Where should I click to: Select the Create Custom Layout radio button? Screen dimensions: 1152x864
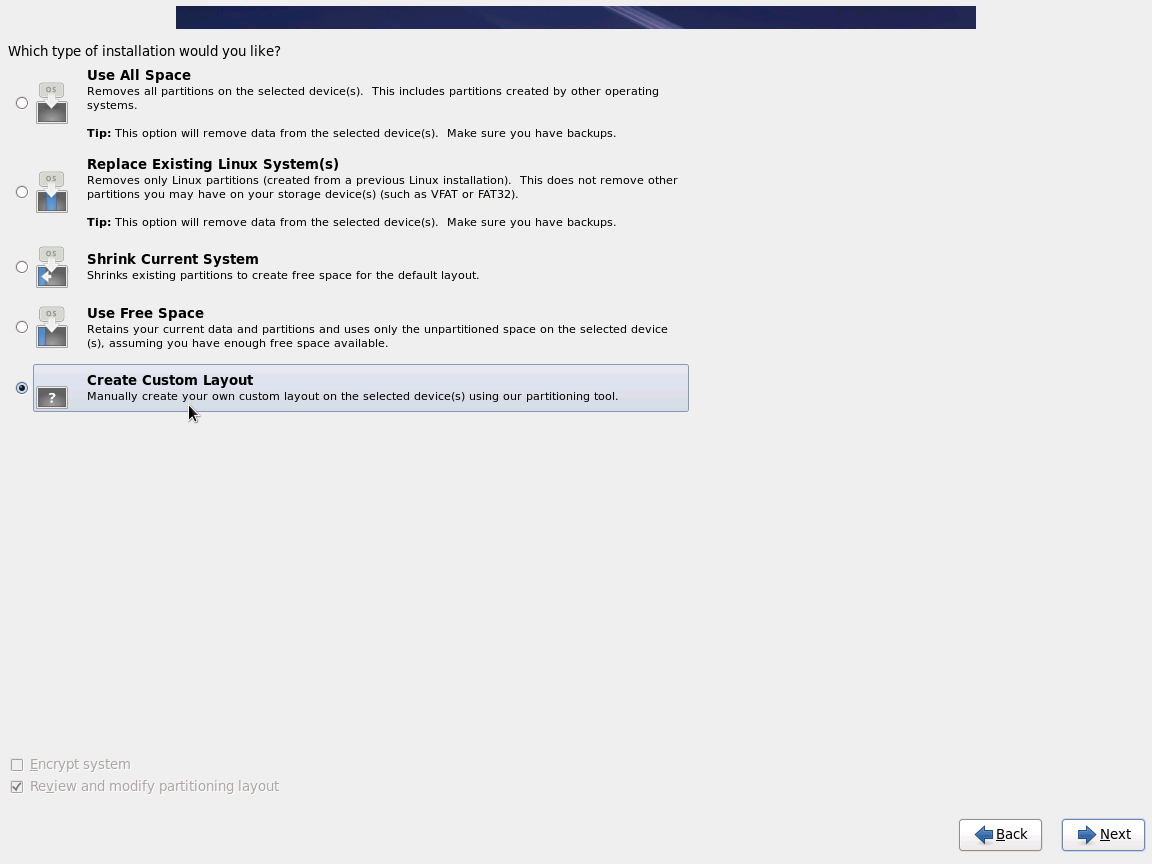click(x=22, y=387)
